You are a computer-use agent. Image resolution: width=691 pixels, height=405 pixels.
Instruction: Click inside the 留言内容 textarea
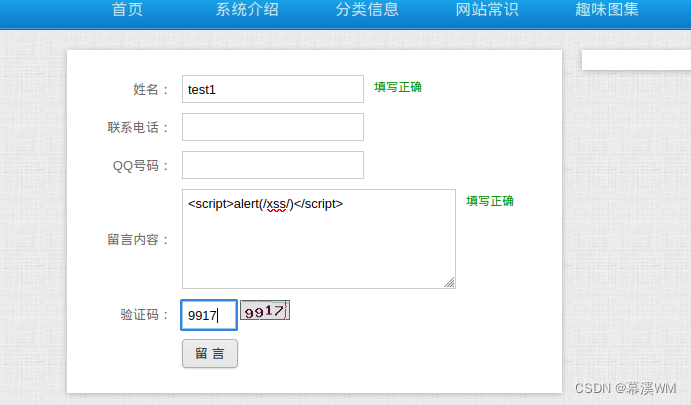[319, 239]
